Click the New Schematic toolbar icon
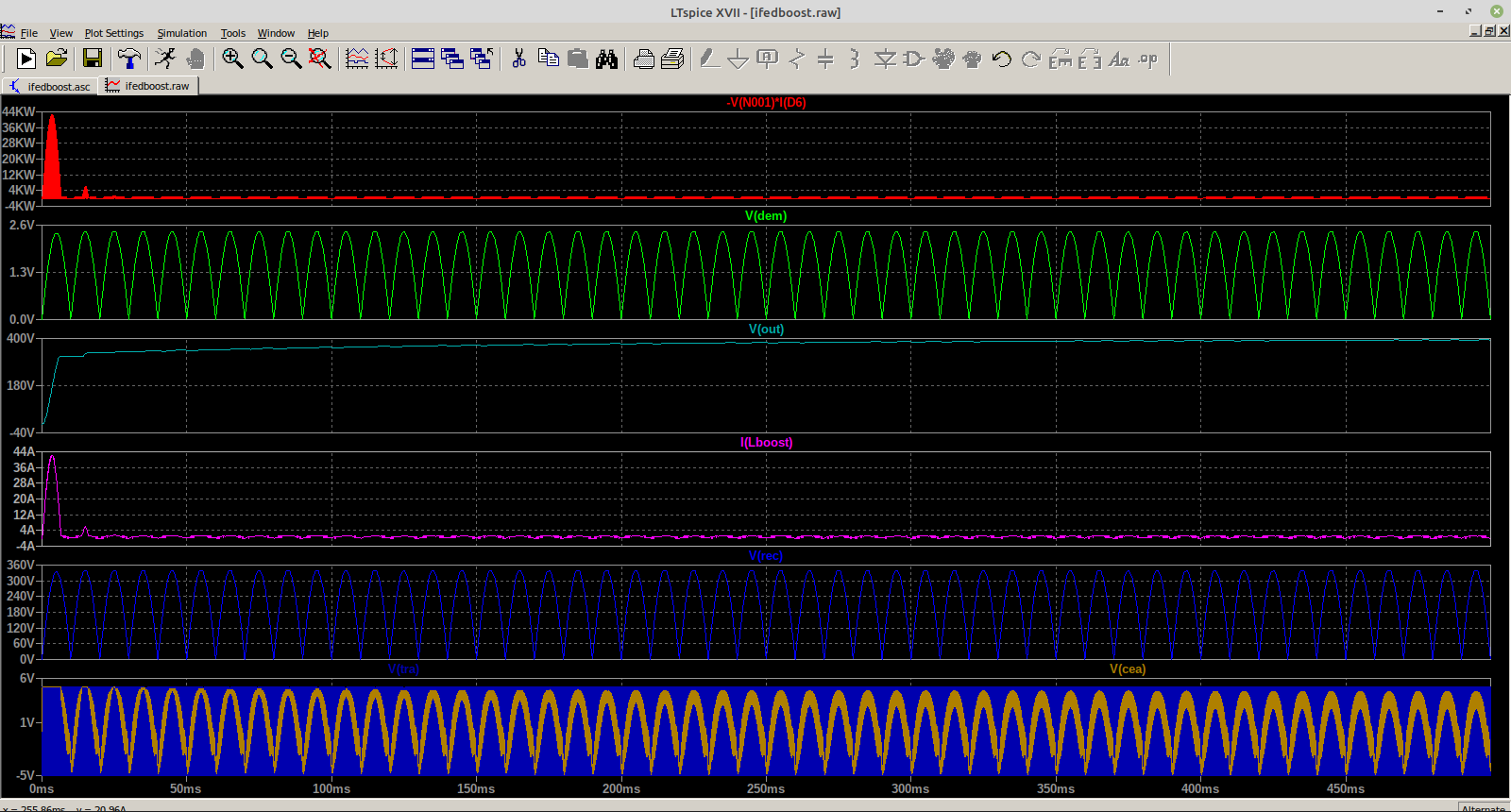 [x=26, y=59]
